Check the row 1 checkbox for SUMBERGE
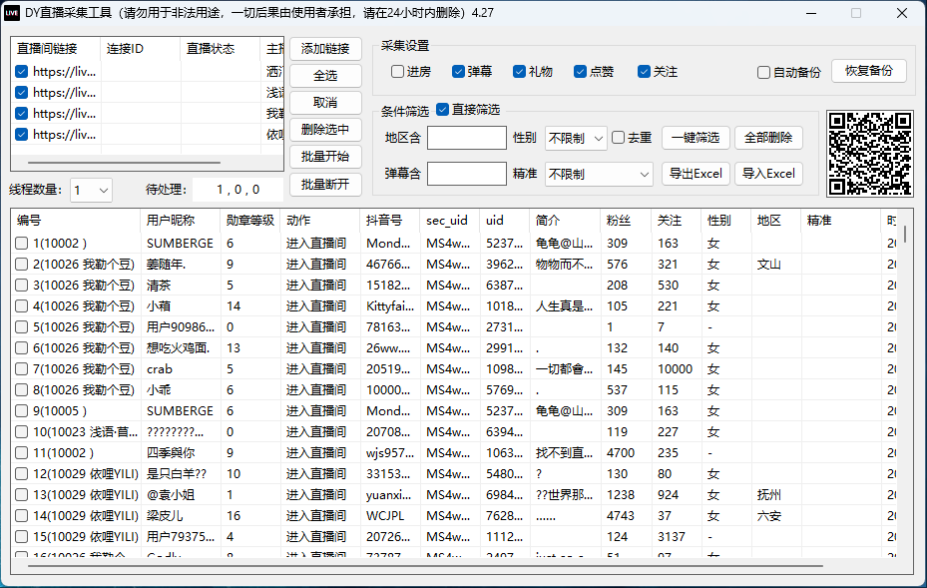The width and height of the screenshot is (927, 588). [x=22, y=243]
